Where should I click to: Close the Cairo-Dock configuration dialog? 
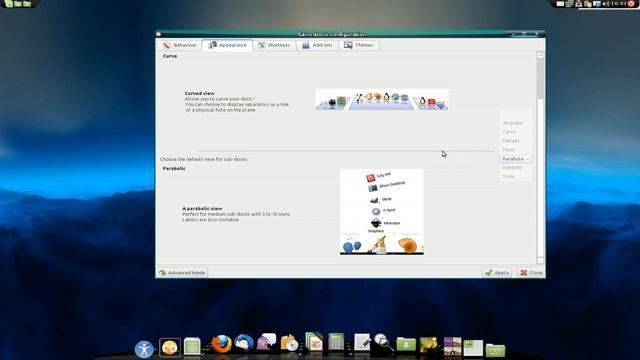pos(531,273)
